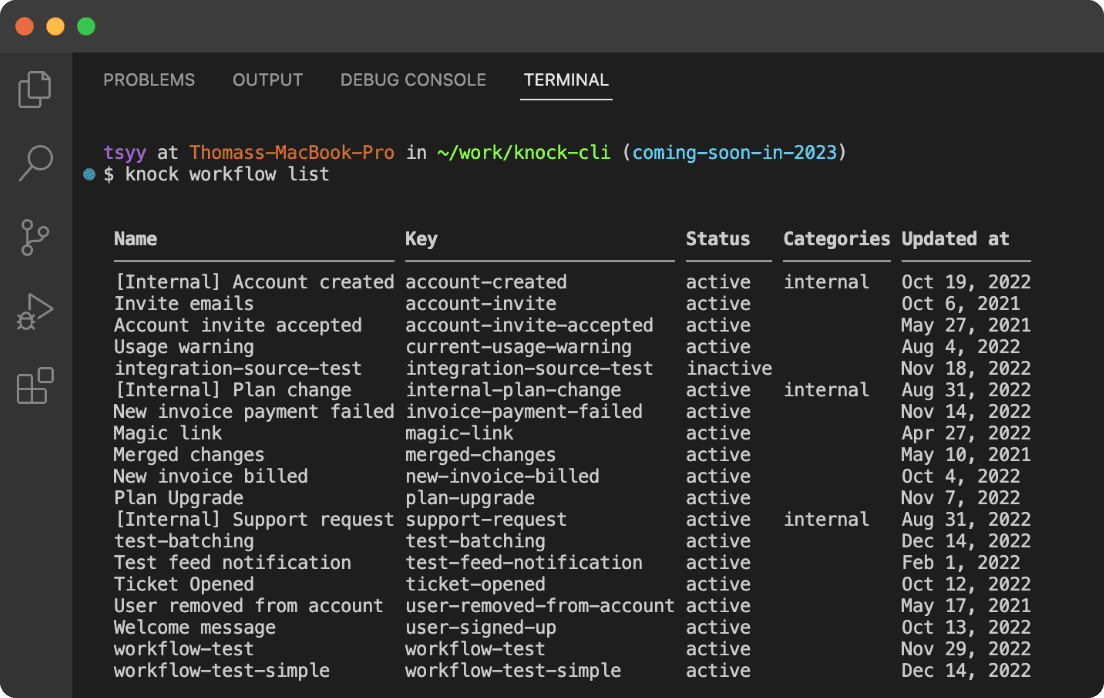Click the blue command decoration dot
Screen dimensions: 1104x698
coord(88,174)
